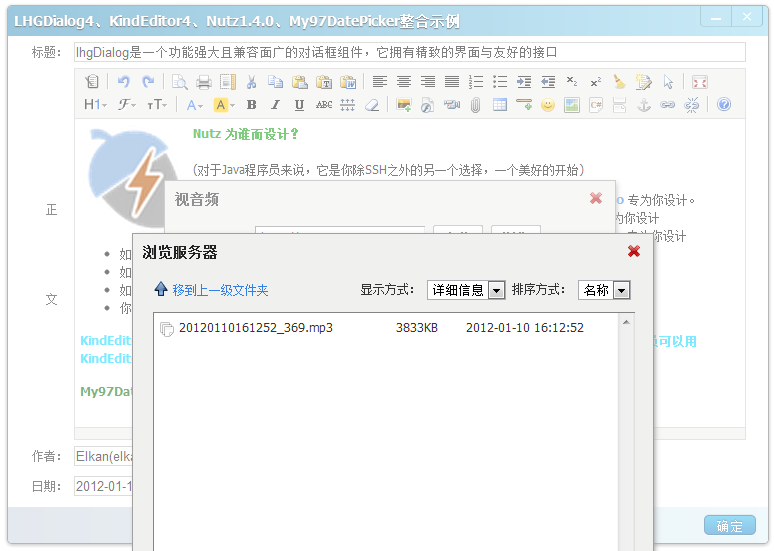
Task: Toggle HTML source view icon
Action: tap(92, 81)
